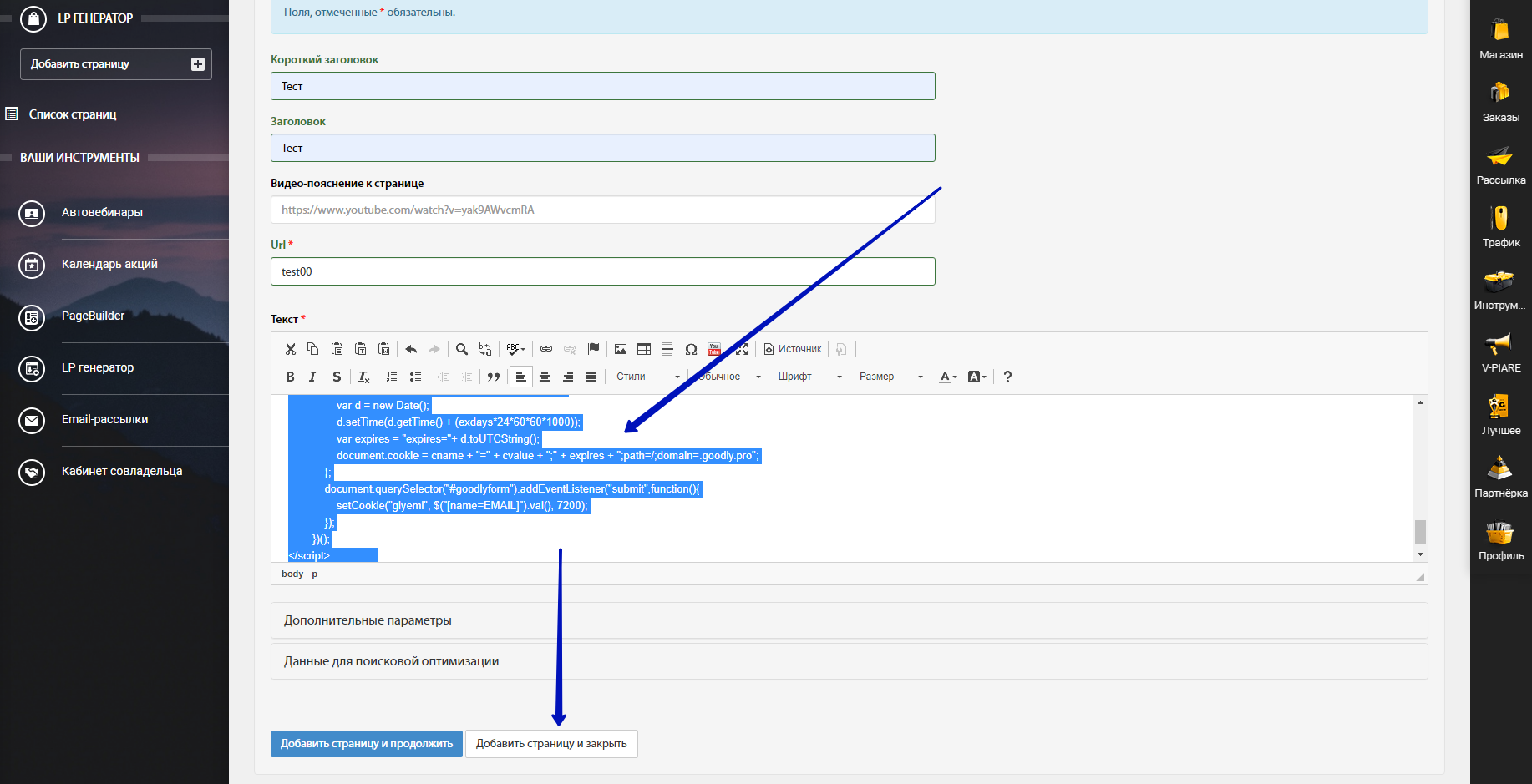The image size is (1532, 784).
Task: Expand the Данные для поисковой оптимизации section
Action: tap(849, 661)
